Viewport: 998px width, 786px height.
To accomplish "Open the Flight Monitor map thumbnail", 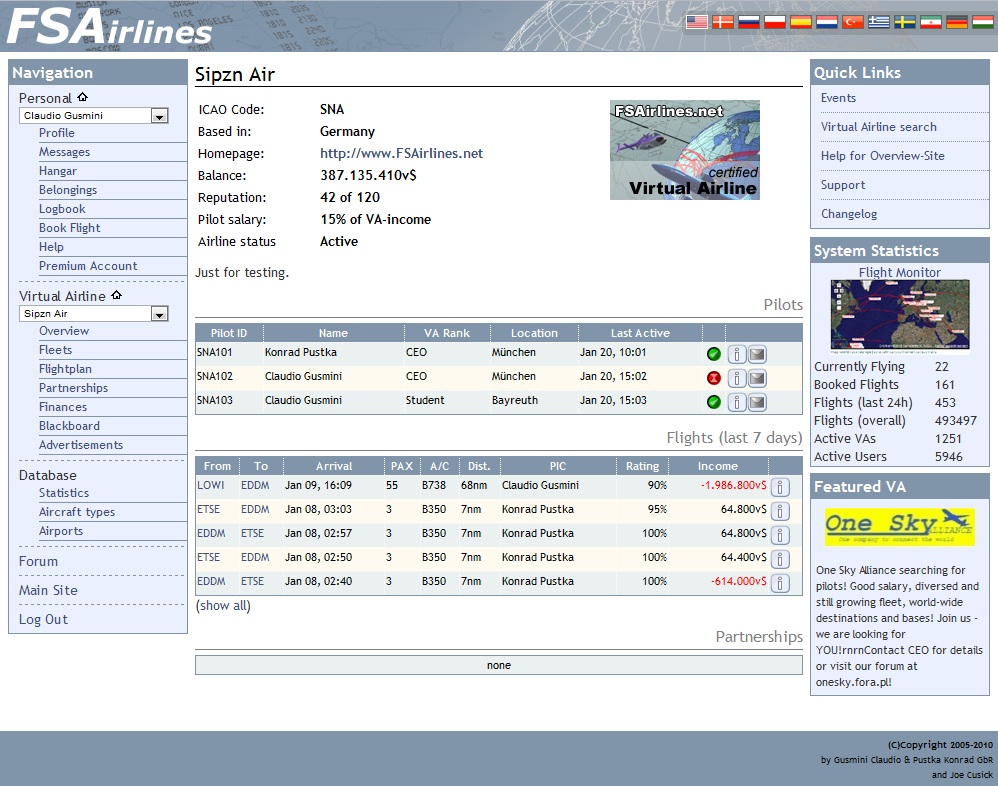I will click(x=899, y=316).
